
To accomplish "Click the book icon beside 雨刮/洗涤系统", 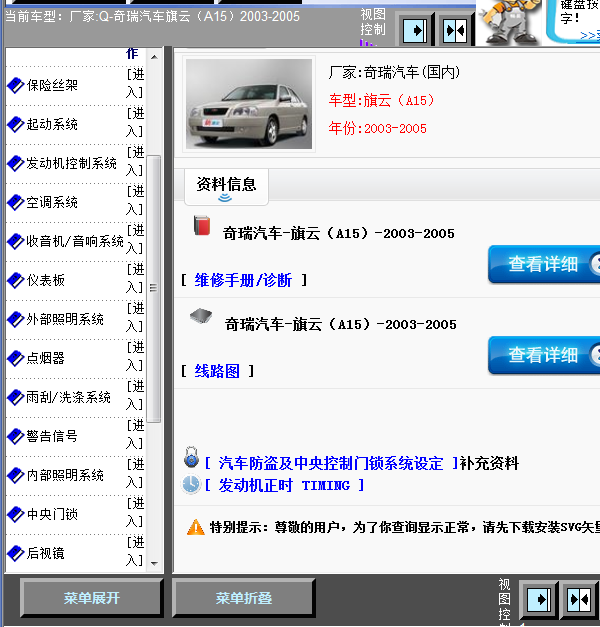I will pos(16,397).
